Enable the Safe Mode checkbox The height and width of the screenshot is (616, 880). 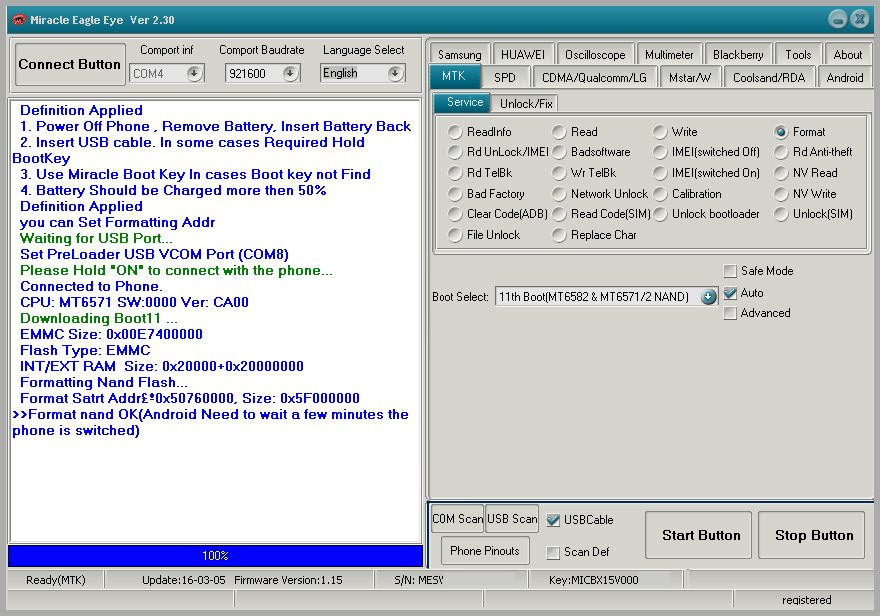click(730, 271)
